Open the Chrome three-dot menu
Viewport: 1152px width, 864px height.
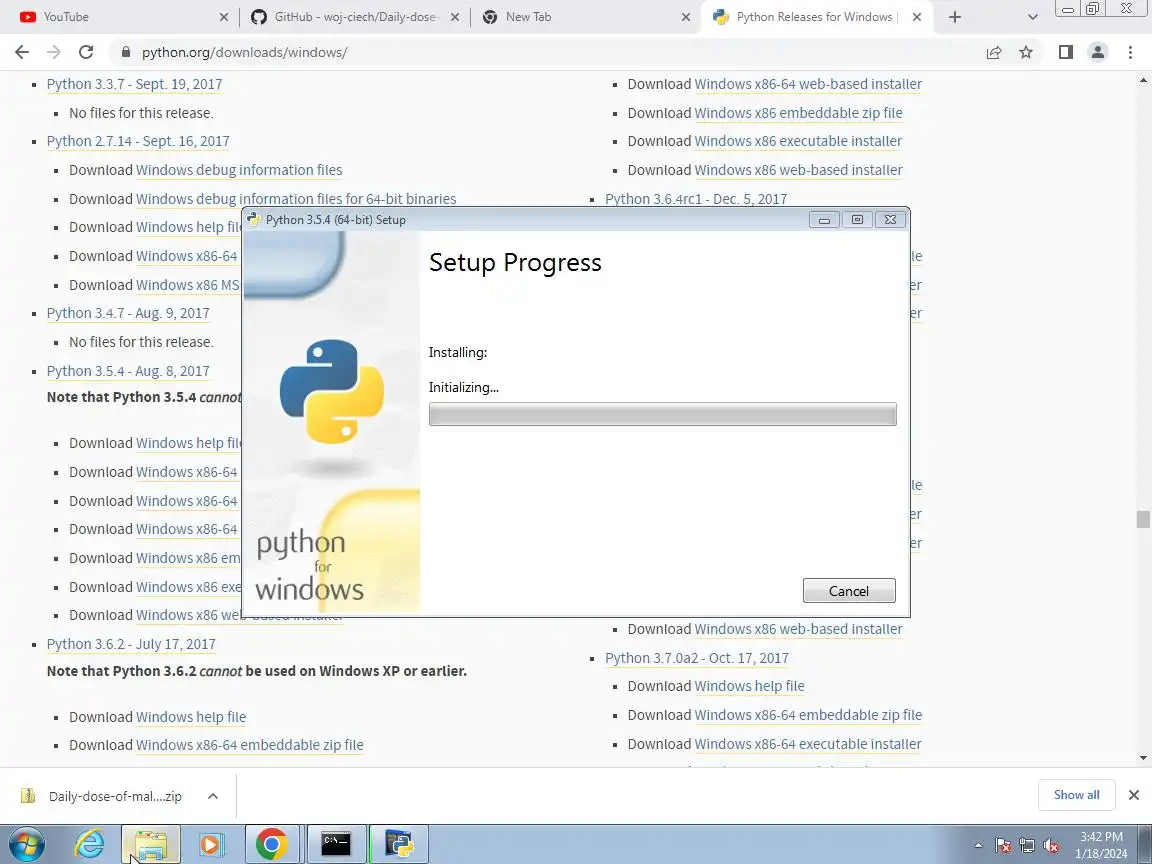1130,52
